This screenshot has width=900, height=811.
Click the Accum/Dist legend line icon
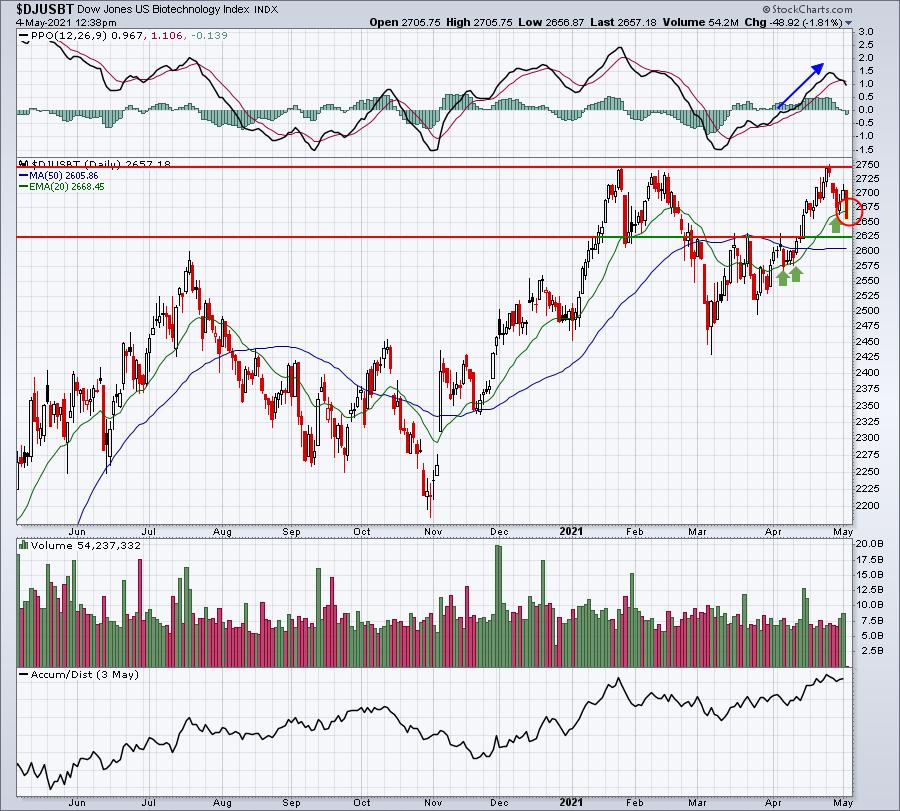pos(24,674)
